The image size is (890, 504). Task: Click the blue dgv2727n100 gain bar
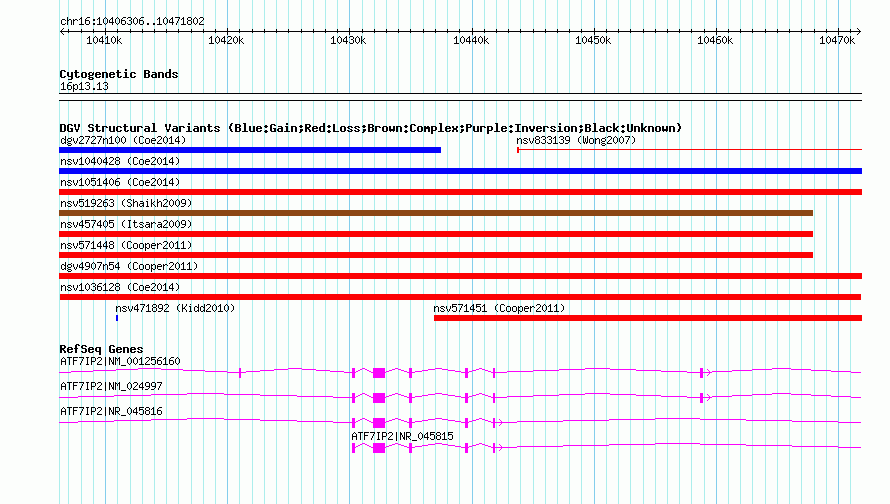tap(250, 150)
